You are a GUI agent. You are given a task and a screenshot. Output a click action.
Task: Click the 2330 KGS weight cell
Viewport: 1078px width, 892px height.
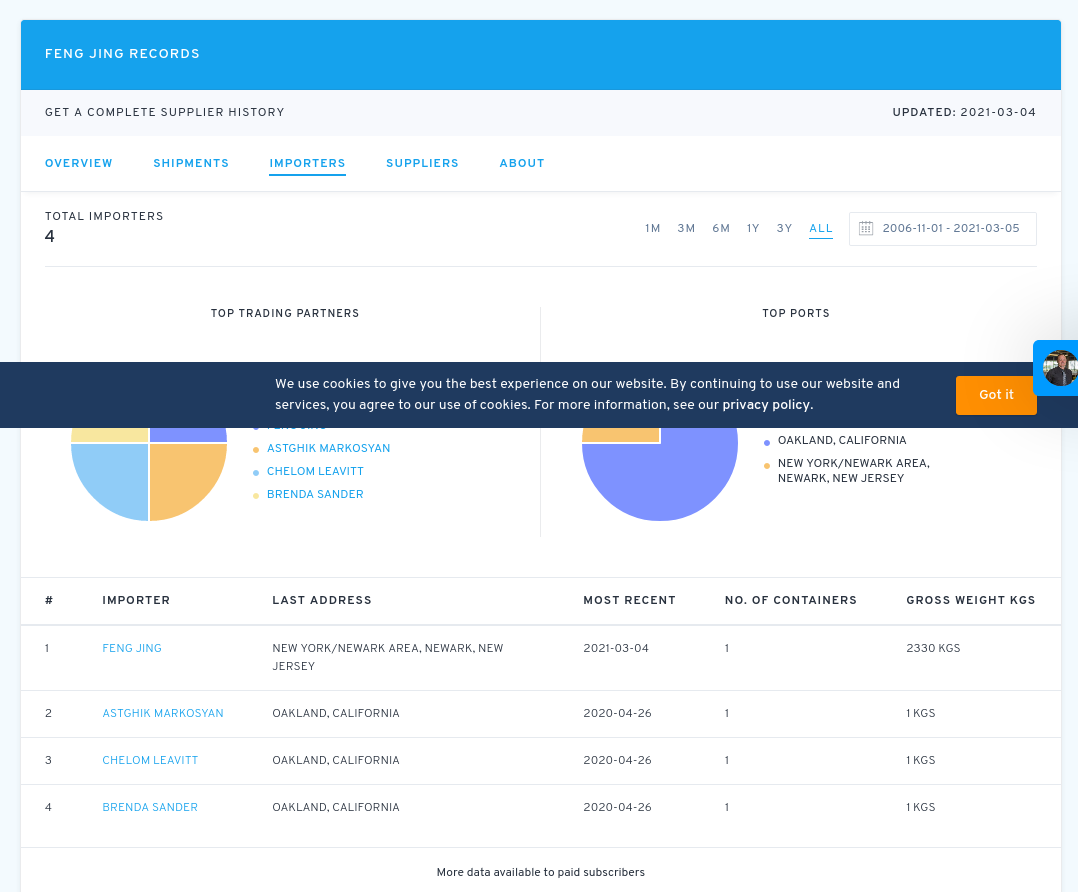point(933,648)
